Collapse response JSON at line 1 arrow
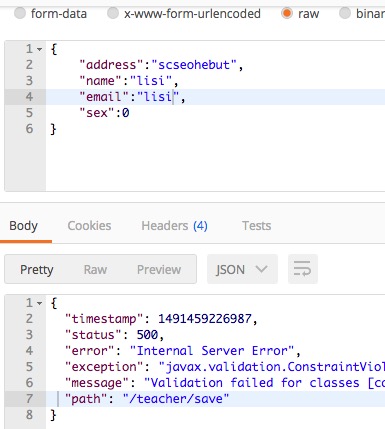 [39, 303]
